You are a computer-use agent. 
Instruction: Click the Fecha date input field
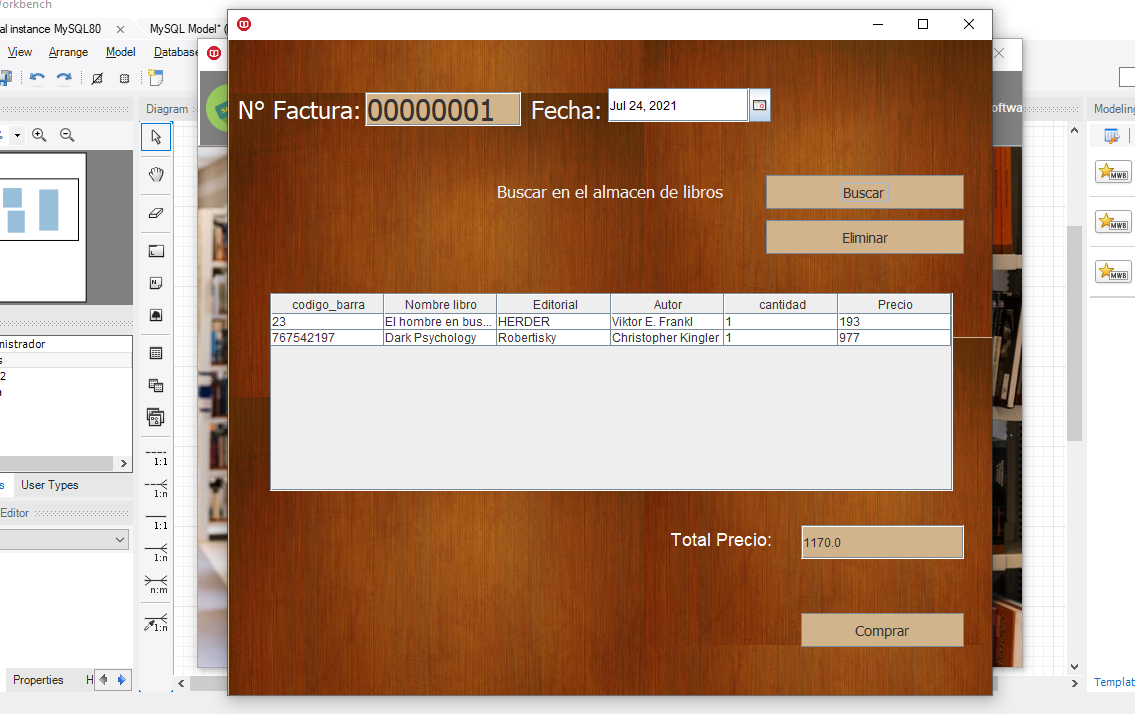678,106
